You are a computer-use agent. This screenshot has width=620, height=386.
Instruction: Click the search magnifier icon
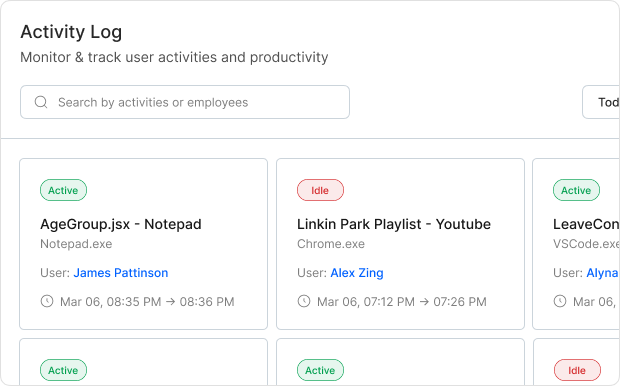[x=41, y=102]
